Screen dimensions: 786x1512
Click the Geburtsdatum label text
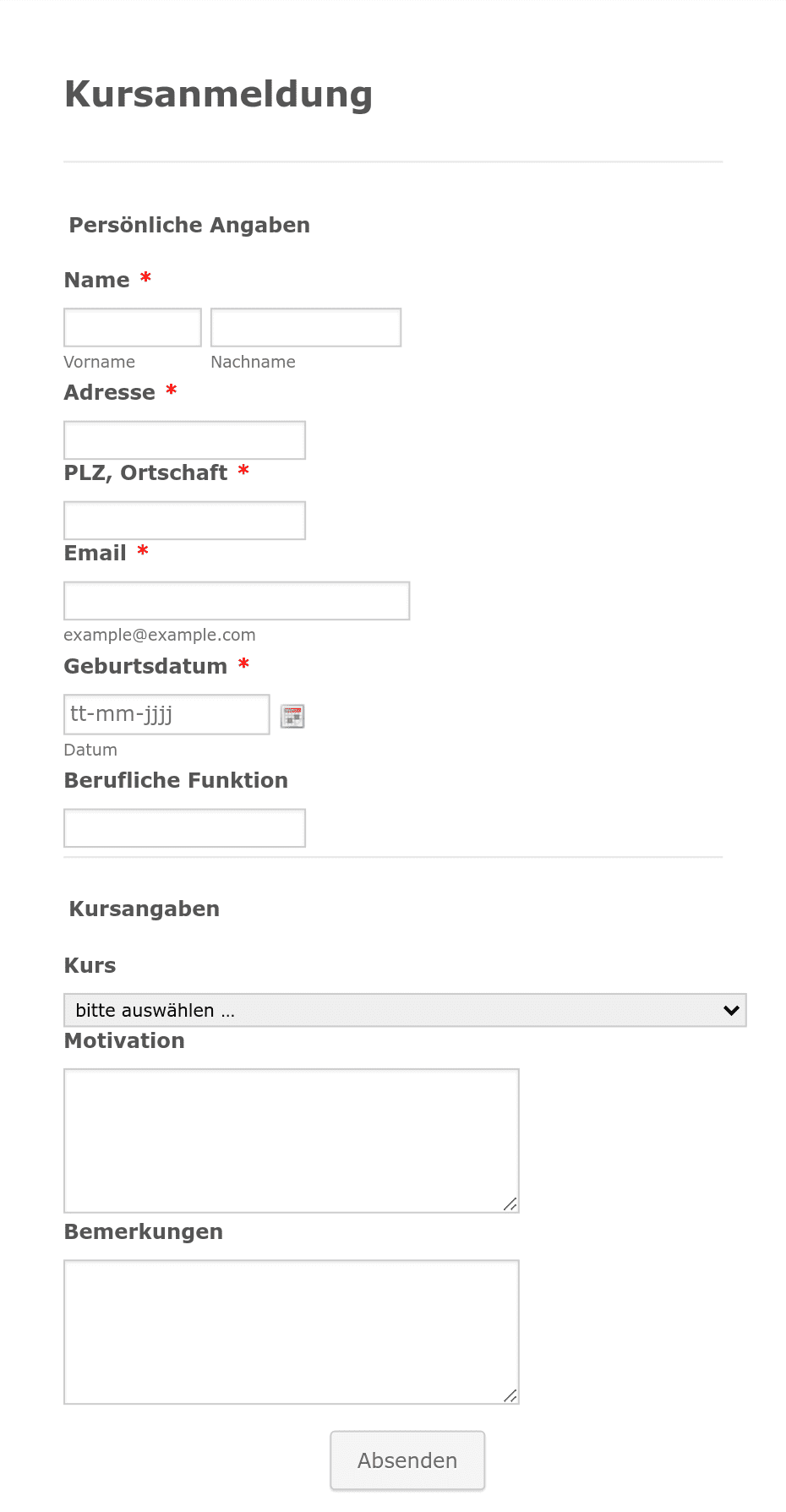(145, 666)
